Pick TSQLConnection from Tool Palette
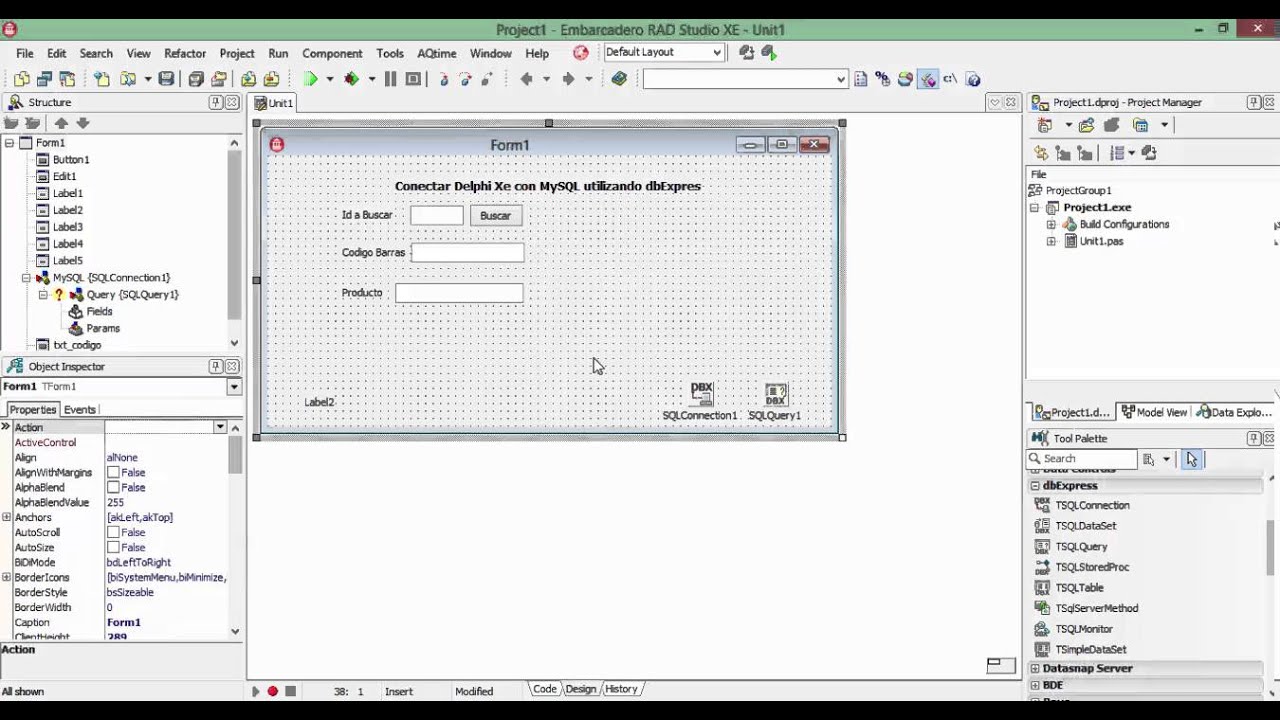Image resolution: width=1280 pixels, height=720 pixels. click(x=1092, y=505)
